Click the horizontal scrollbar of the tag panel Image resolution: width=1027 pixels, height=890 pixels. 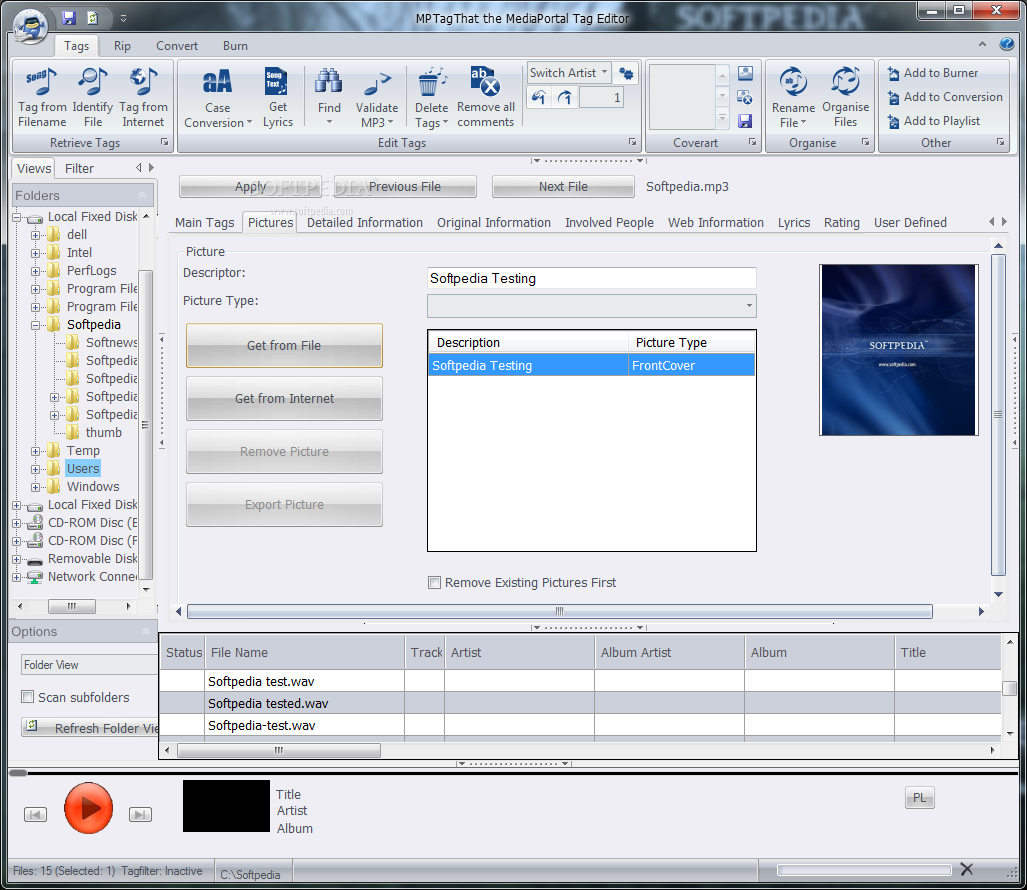tap(559, 611)
